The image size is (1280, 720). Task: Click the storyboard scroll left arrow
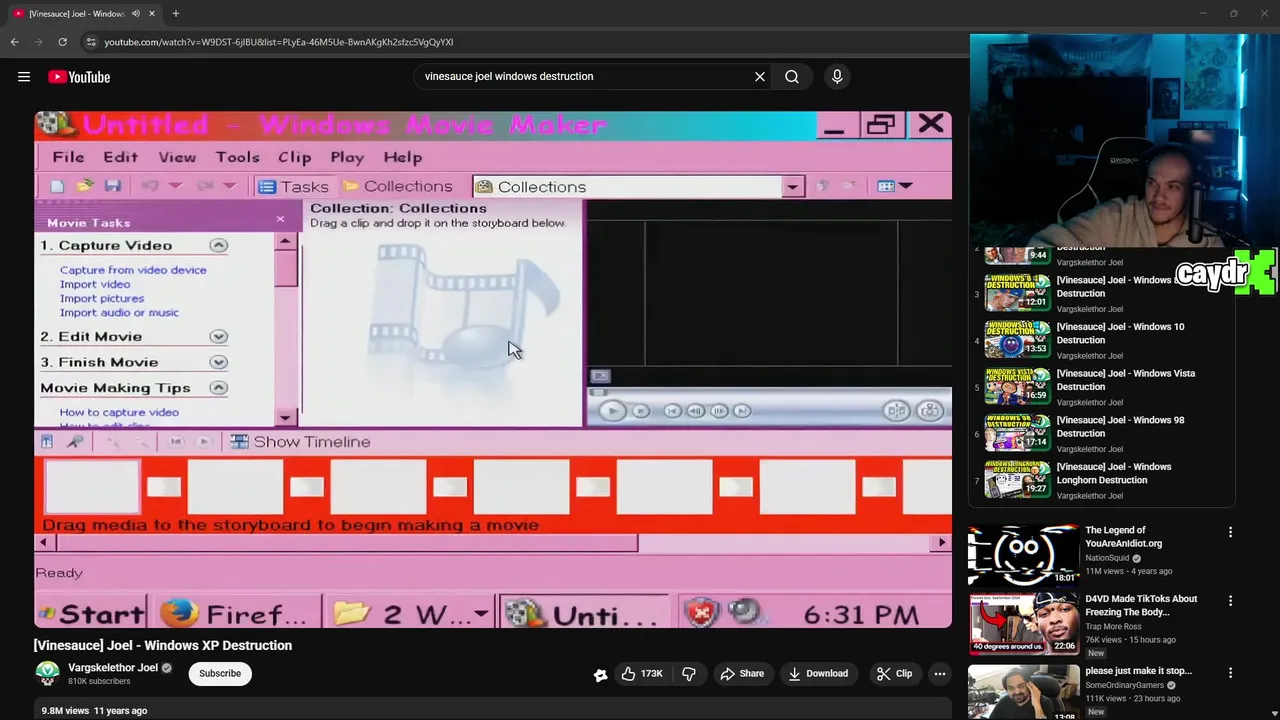pyautogui.click(x=43, y=542)
